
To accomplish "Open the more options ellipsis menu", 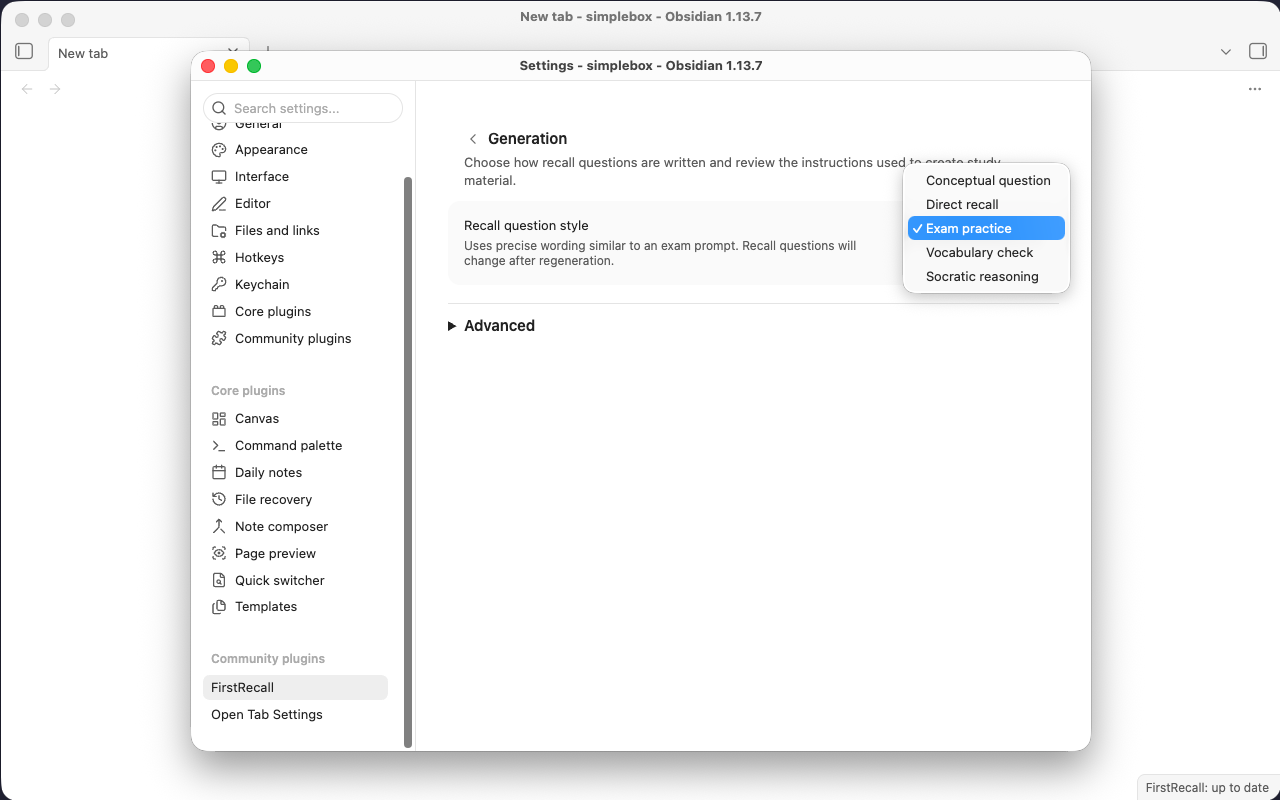I will point(1255,89).
